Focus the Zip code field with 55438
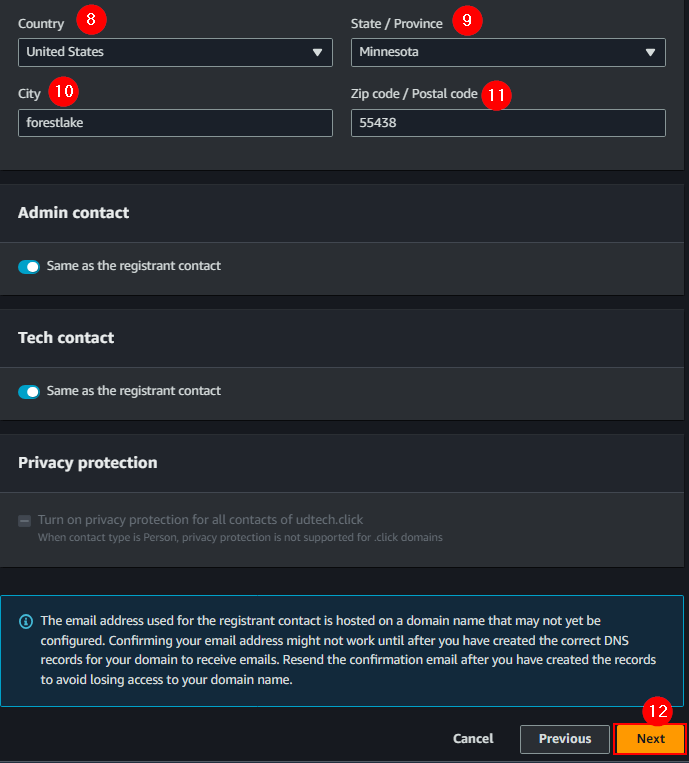The image size is (689, 763). (x=508, y=123)
